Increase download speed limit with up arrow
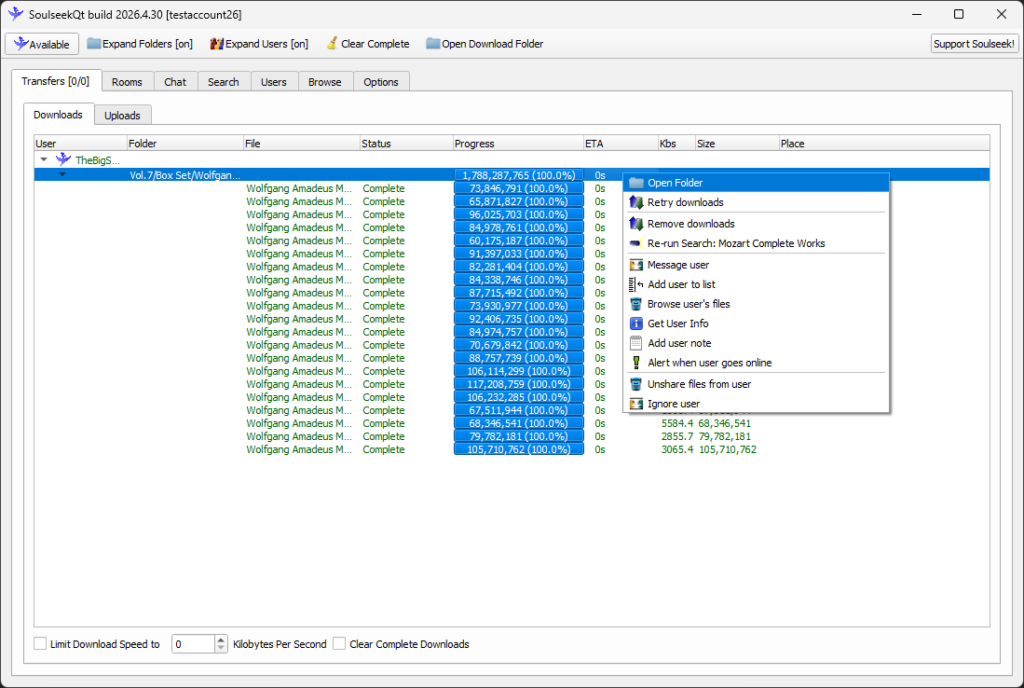 tap(221, 640)
